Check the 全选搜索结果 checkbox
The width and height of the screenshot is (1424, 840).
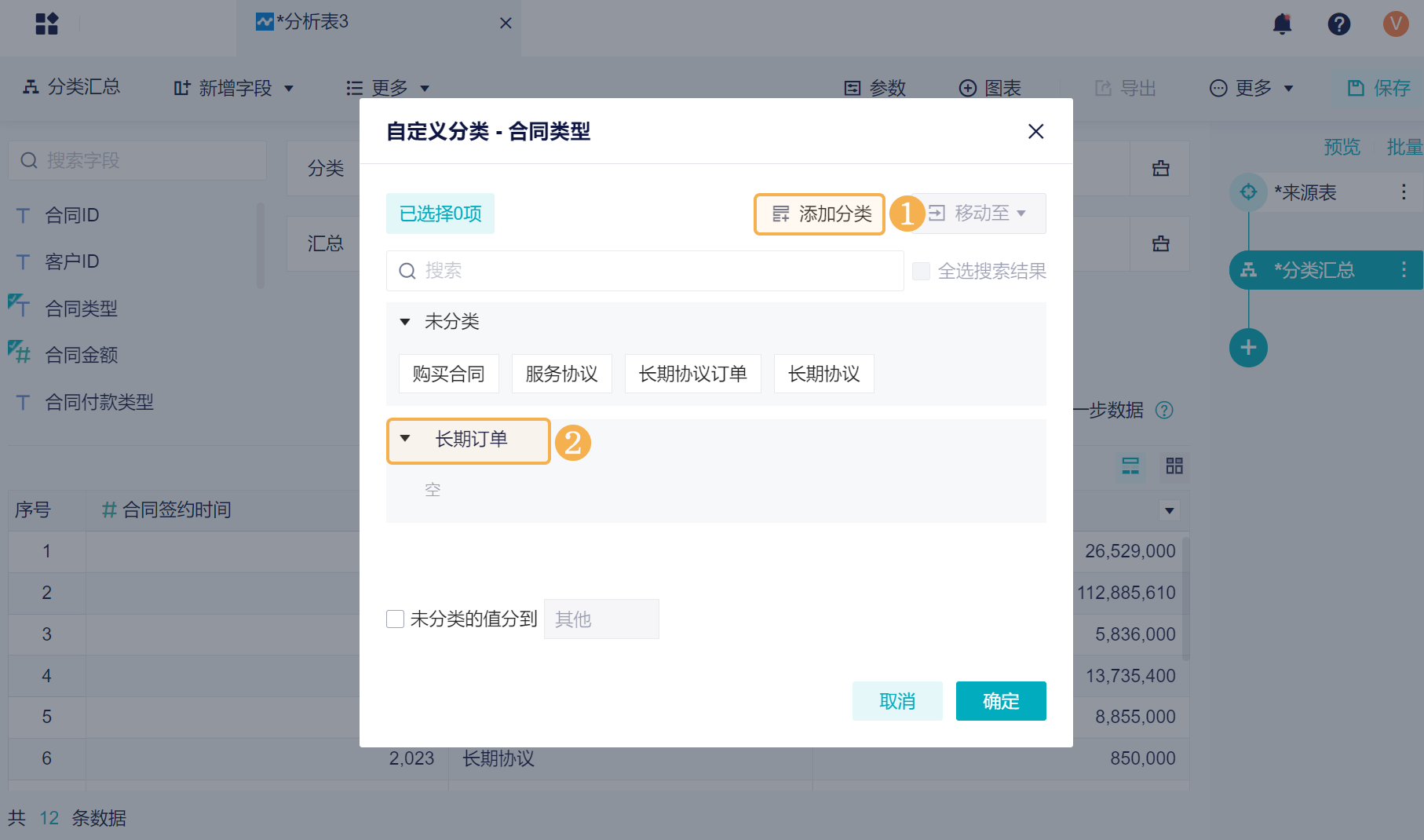(x=922, y=272)
